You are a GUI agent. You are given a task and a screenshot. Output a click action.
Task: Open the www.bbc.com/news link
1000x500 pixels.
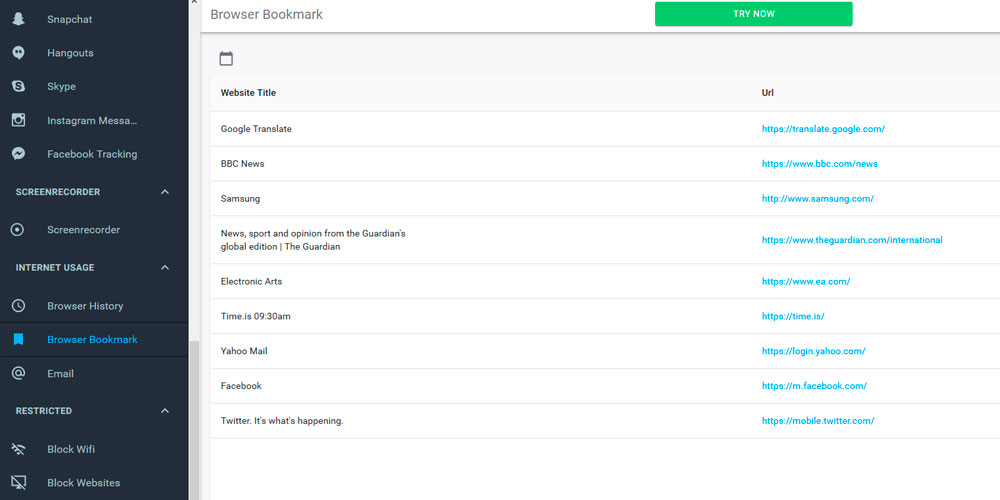820,164
